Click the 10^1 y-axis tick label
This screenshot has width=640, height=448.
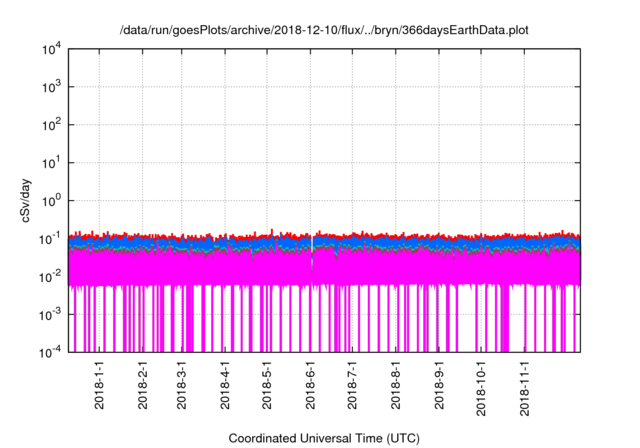tap(51, 163)
